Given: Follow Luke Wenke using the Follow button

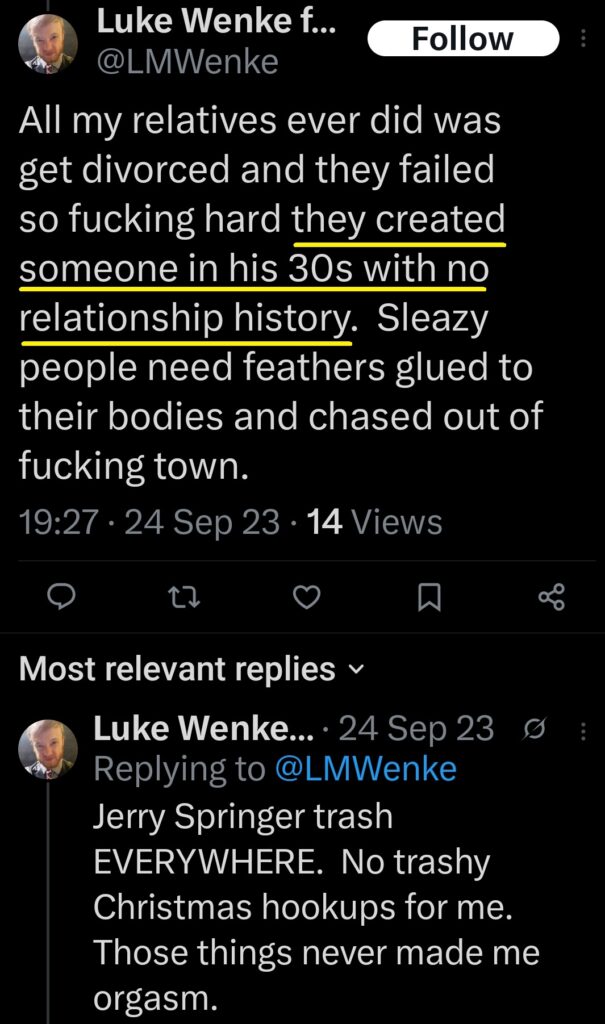Looking at the screenshot, I should [462, 38].
